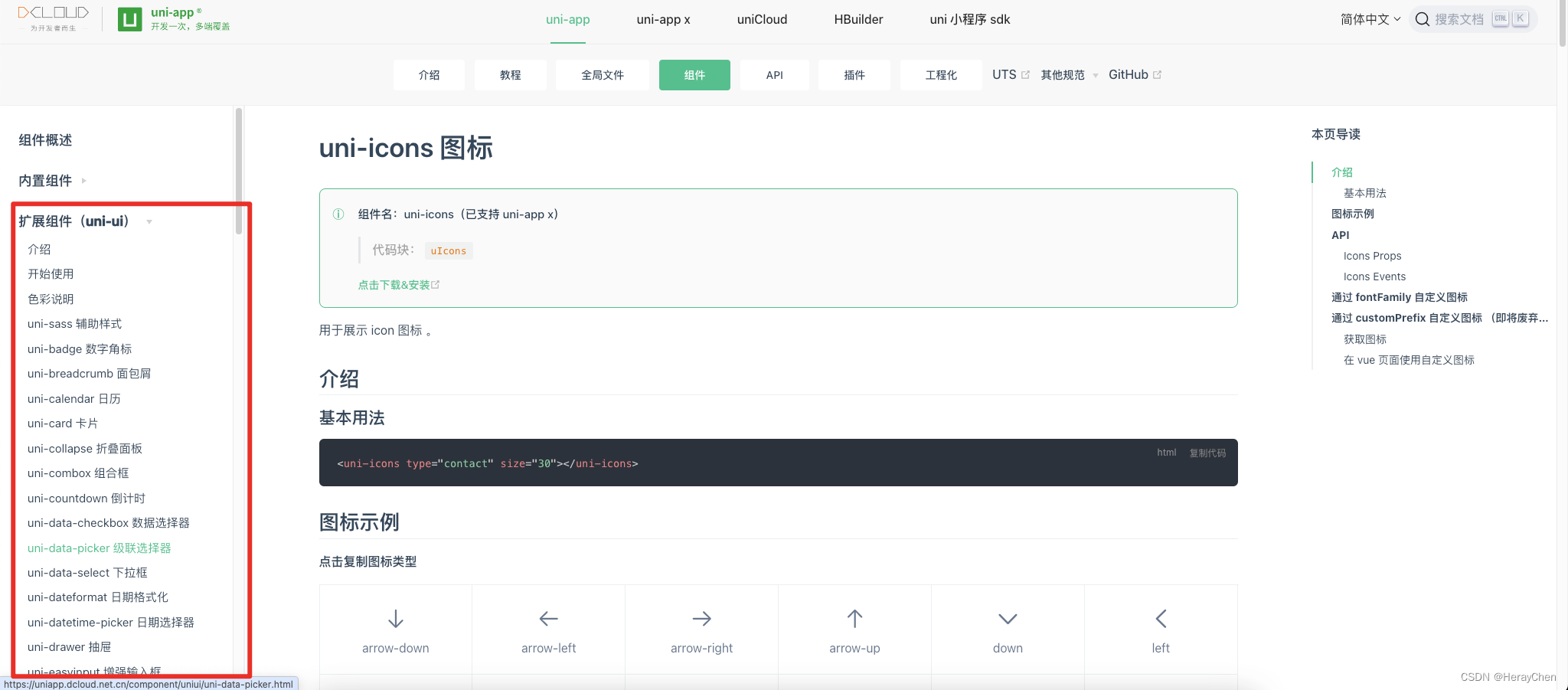Select the 组件 navigation button
Viewport: 1568px width, 690px height.
point(694,75)
